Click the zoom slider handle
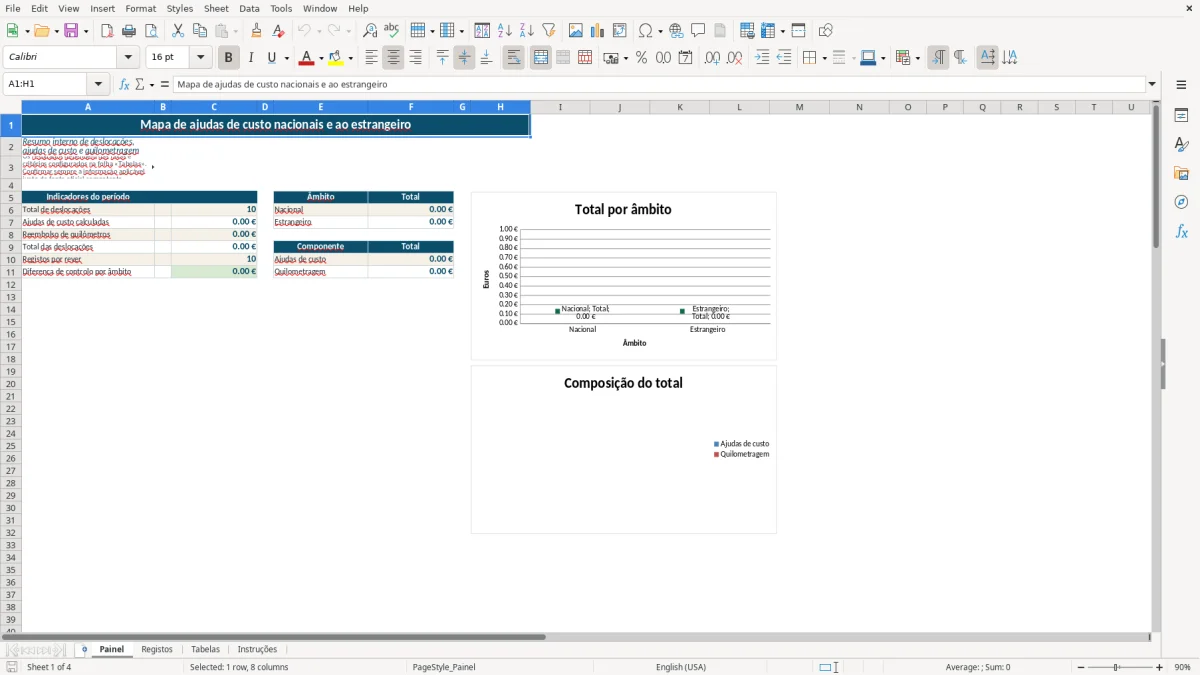 click(1116, 667)
